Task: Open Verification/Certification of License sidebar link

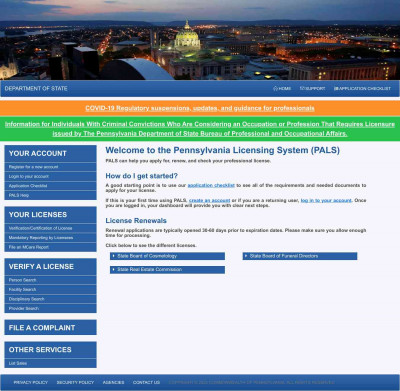Action: point(50,228)
